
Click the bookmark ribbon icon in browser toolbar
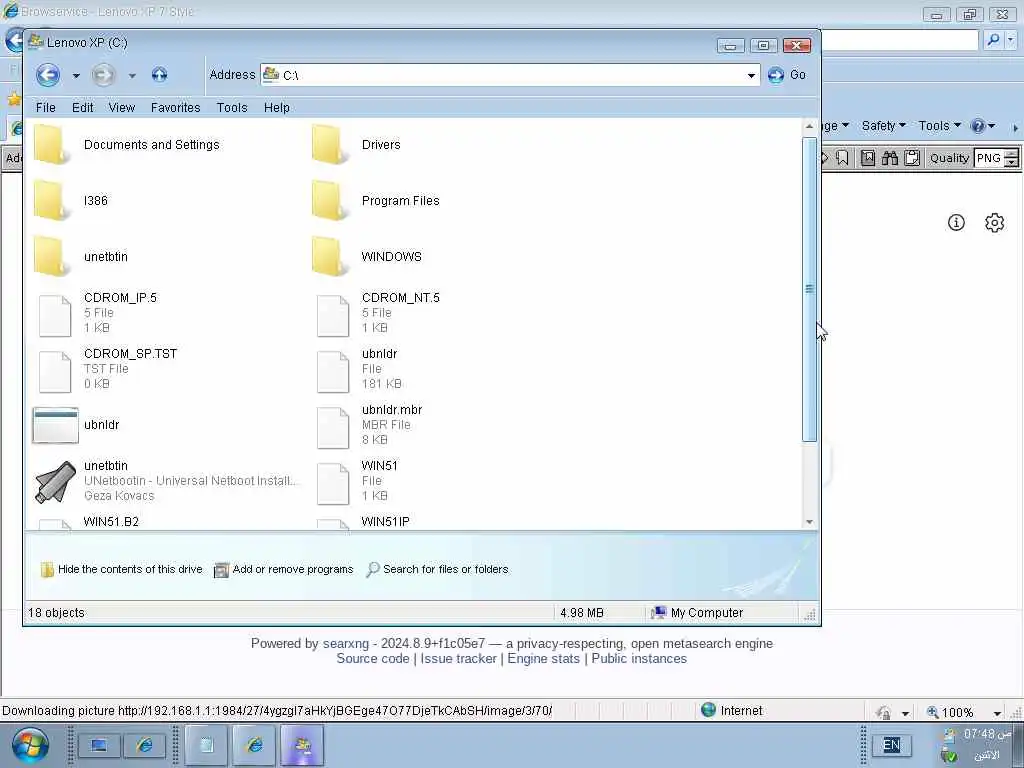point(842,158)
